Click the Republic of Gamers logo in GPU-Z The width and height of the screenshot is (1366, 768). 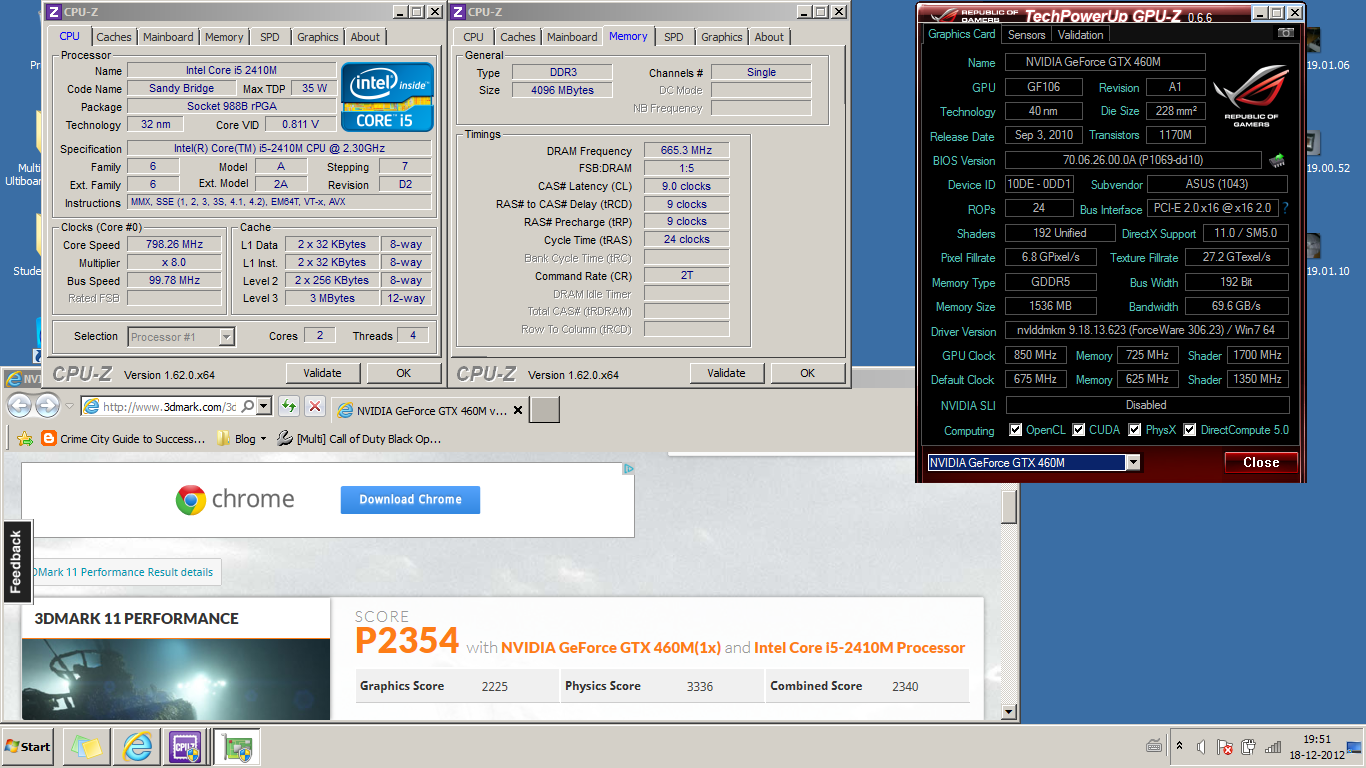click(x=1250, y=98)
